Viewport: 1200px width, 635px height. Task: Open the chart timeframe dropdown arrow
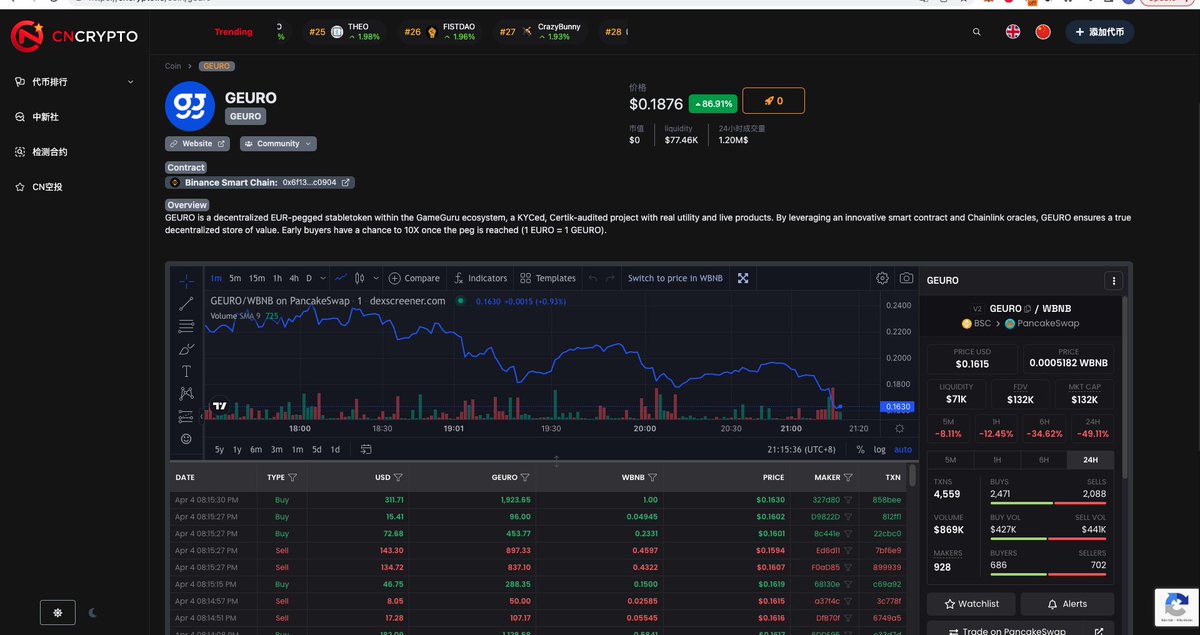(x=325, y=278)
